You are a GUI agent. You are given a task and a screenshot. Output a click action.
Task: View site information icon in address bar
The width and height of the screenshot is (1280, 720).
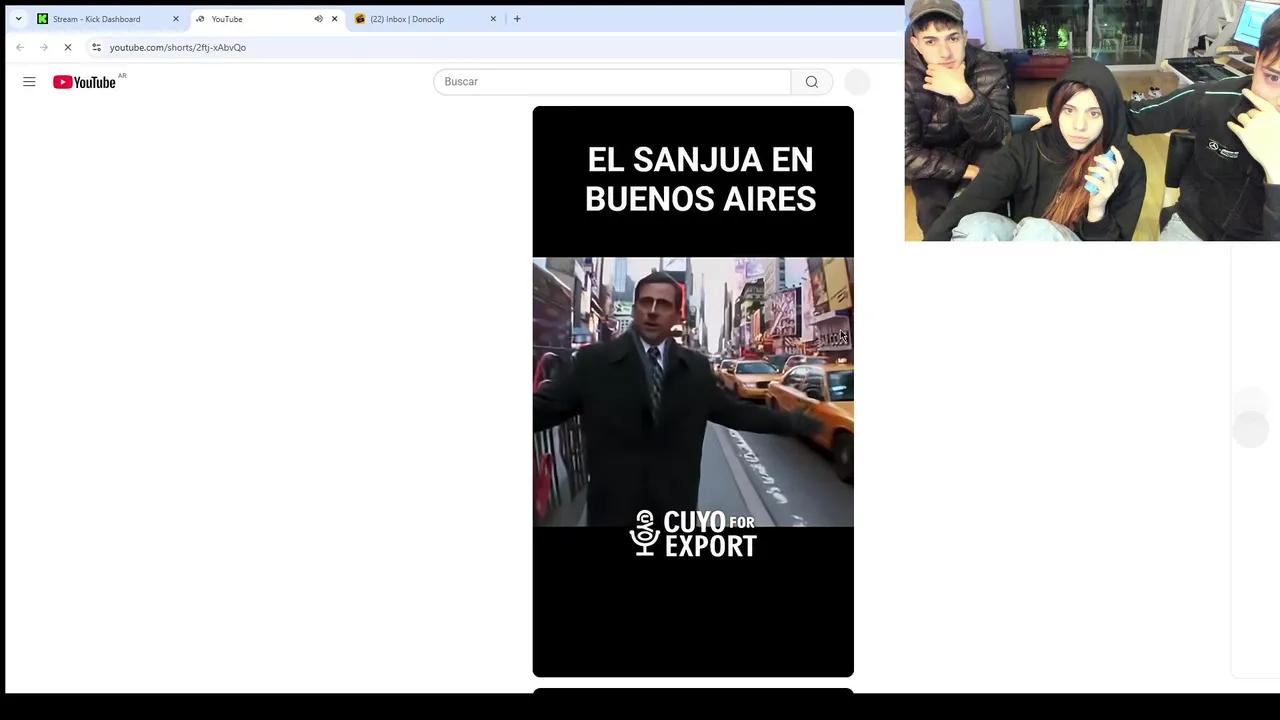click(96, 47)
